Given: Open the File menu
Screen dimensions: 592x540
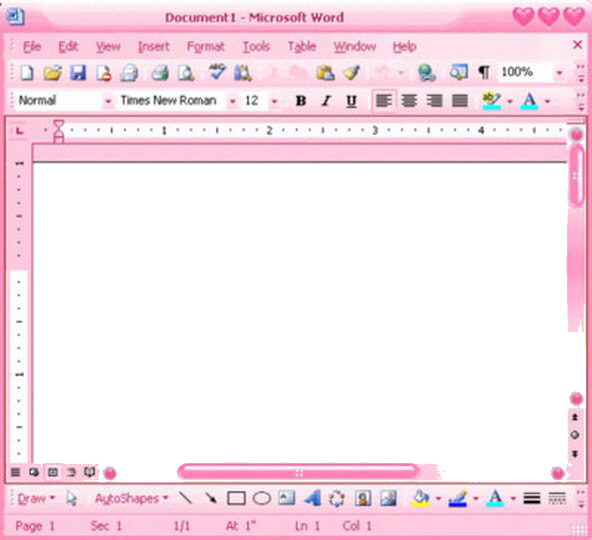Looking at the screenshot, I should click(32, 46).
